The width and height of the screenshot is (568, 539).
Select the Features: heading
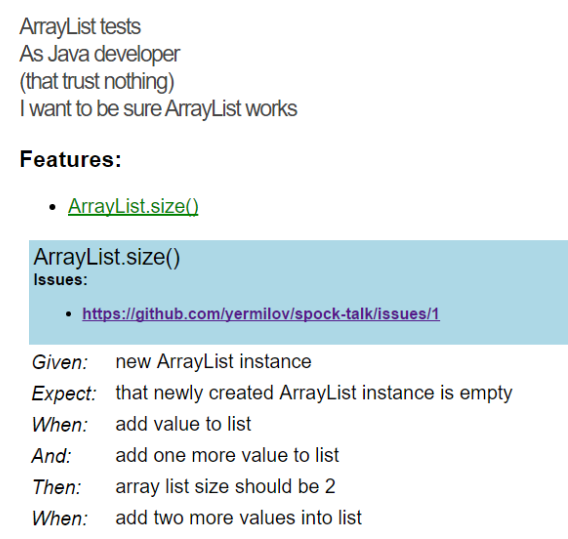pos(70,159)
